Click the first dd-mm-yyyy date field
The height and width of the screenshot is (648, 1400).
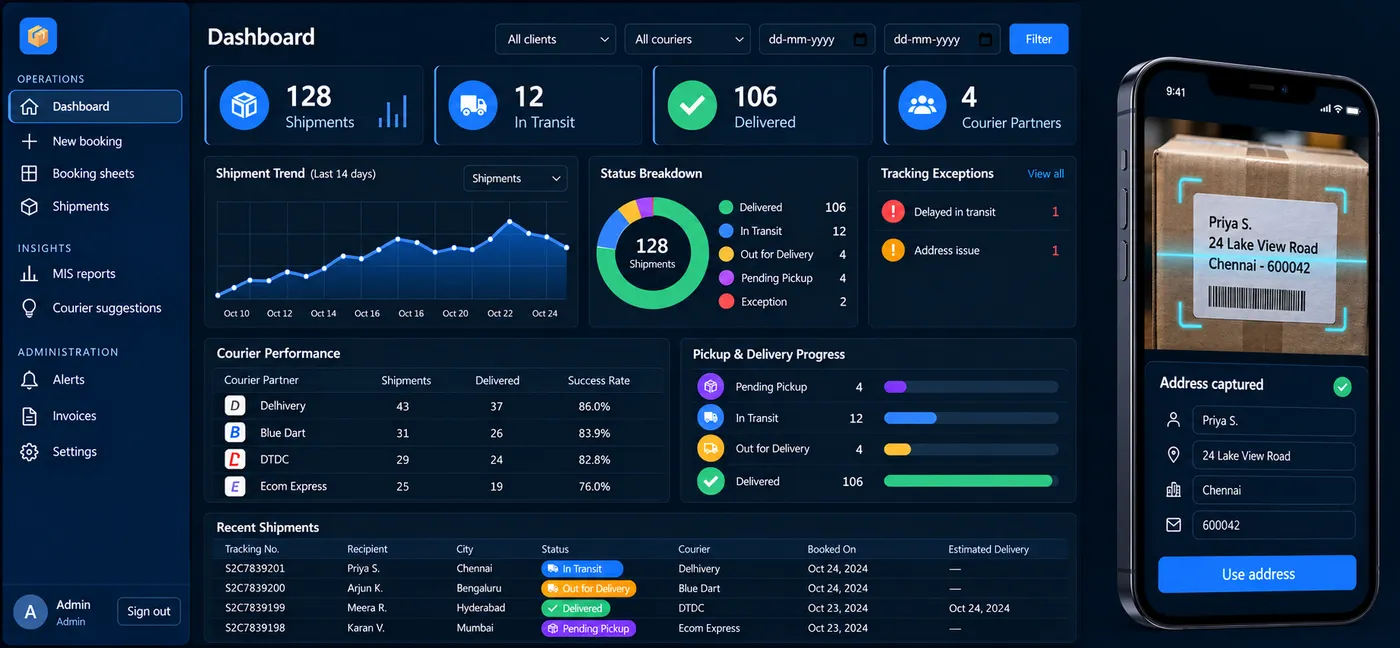pyautogui.click(x=817, y=39)
